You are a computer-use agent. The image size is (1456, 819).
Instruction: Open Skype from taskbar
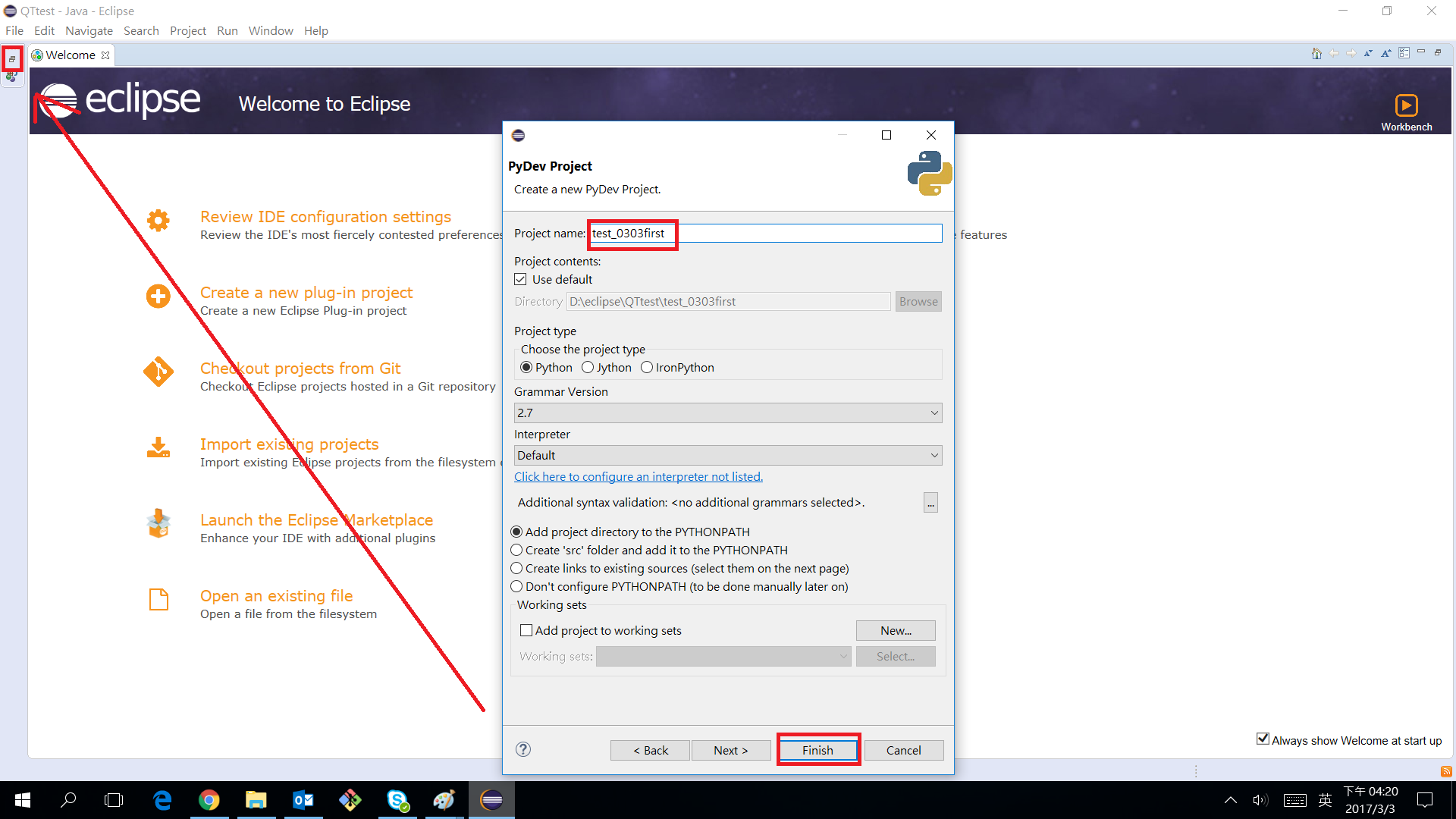tap(397, 800)
